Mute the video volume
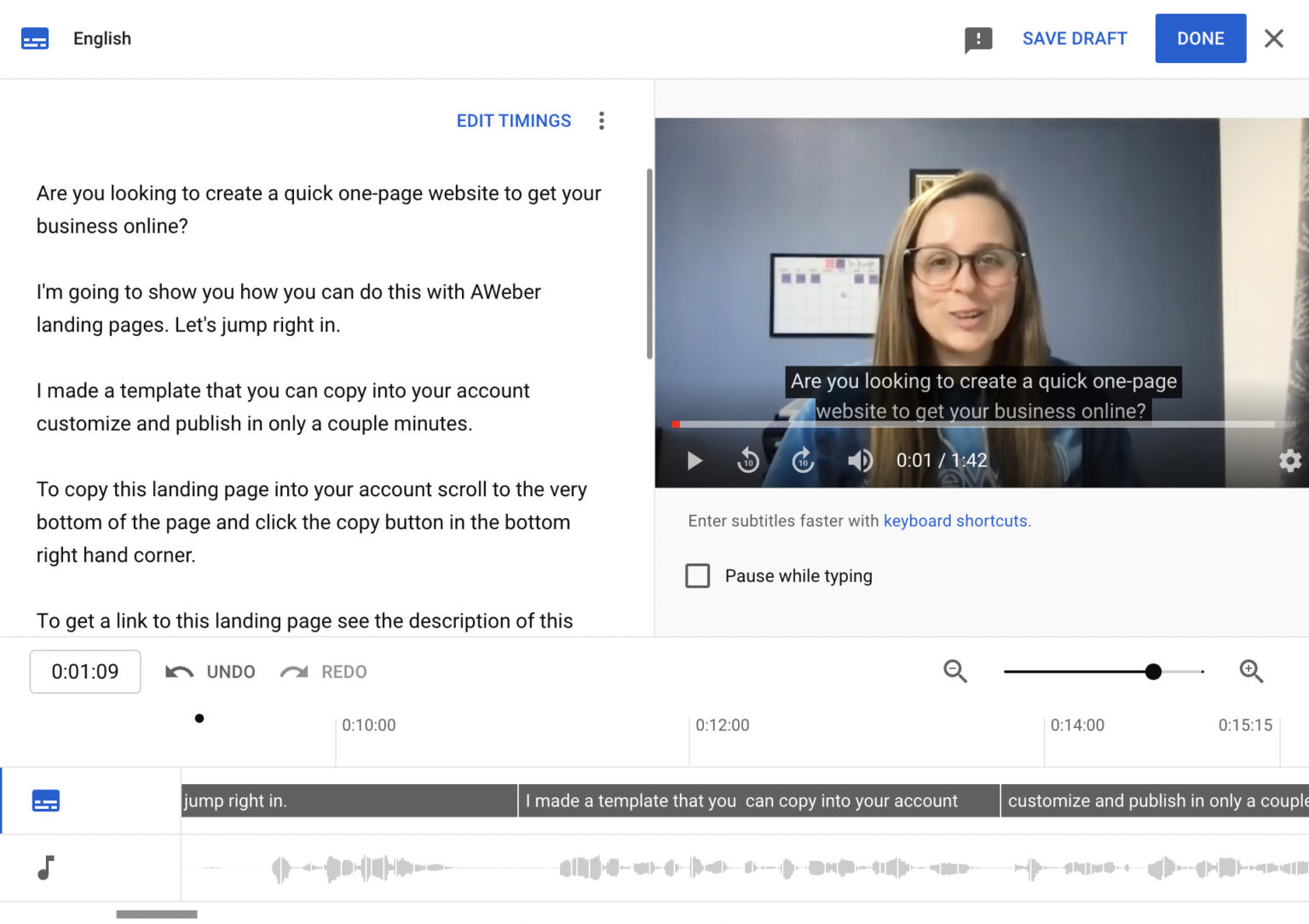The width and height of the screenshot is (1309, 924). pyautogui.click(x=860, y=460)
